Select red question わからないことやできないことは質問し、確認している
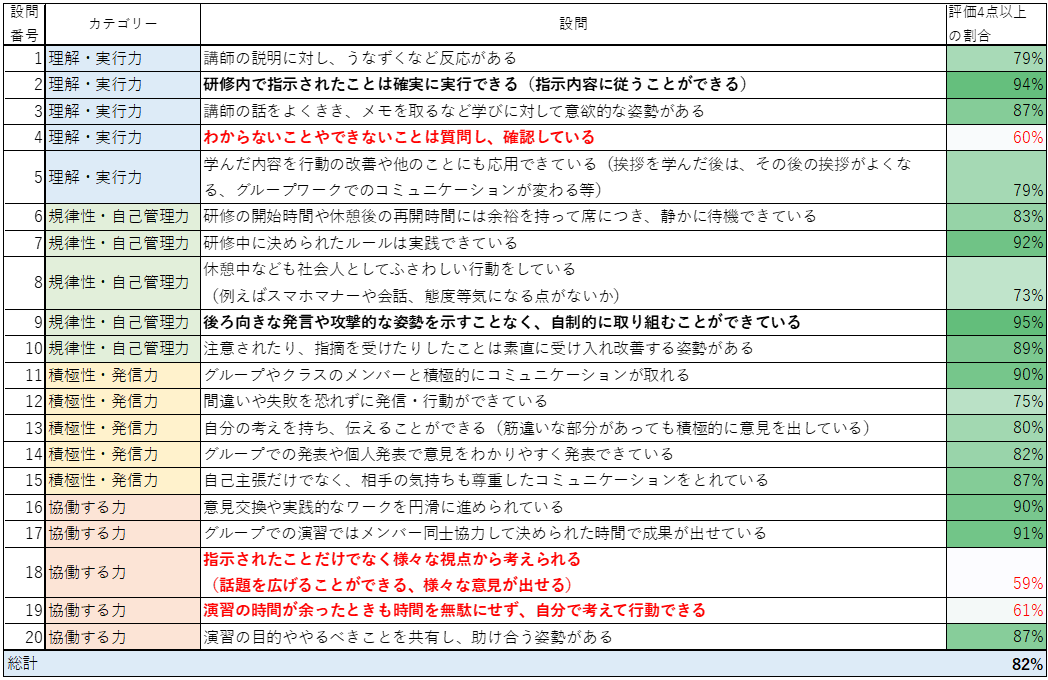This screenshot has height=680, width=1048. (573, 137)
